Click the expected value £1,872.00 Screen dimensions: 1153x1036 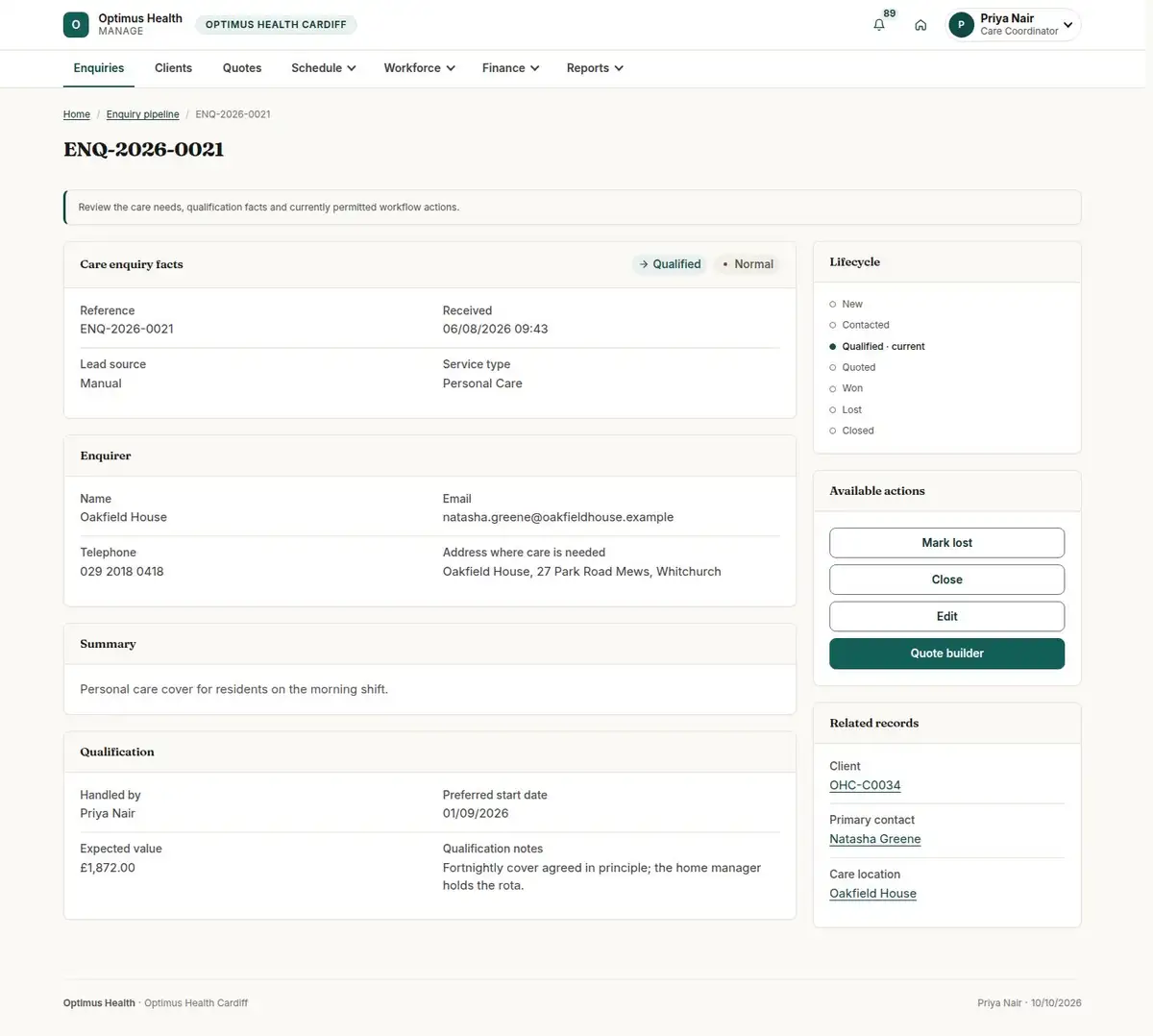(x=108, y=868)
